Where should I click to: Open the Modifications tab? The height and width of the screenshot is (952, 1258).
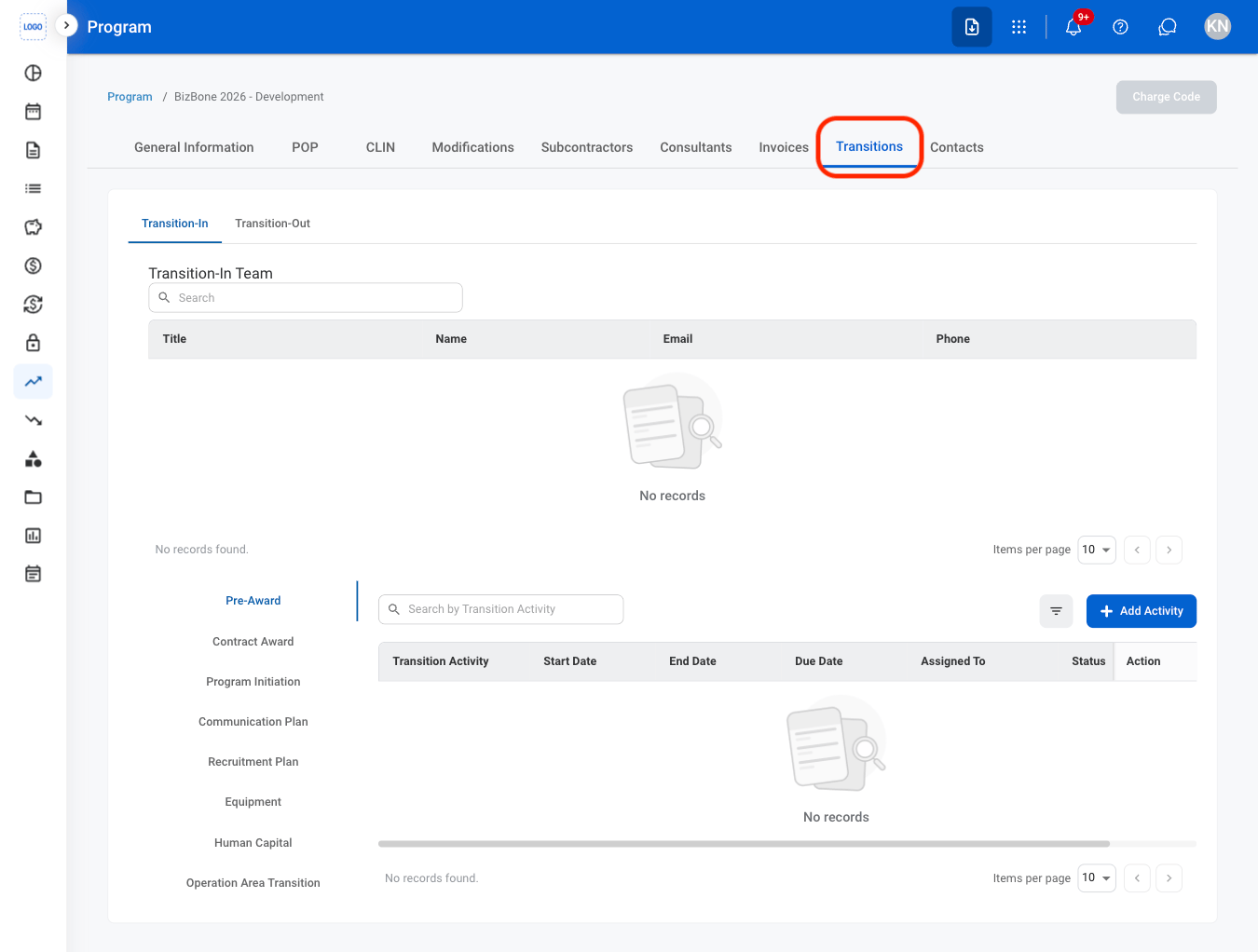point(472,147)
